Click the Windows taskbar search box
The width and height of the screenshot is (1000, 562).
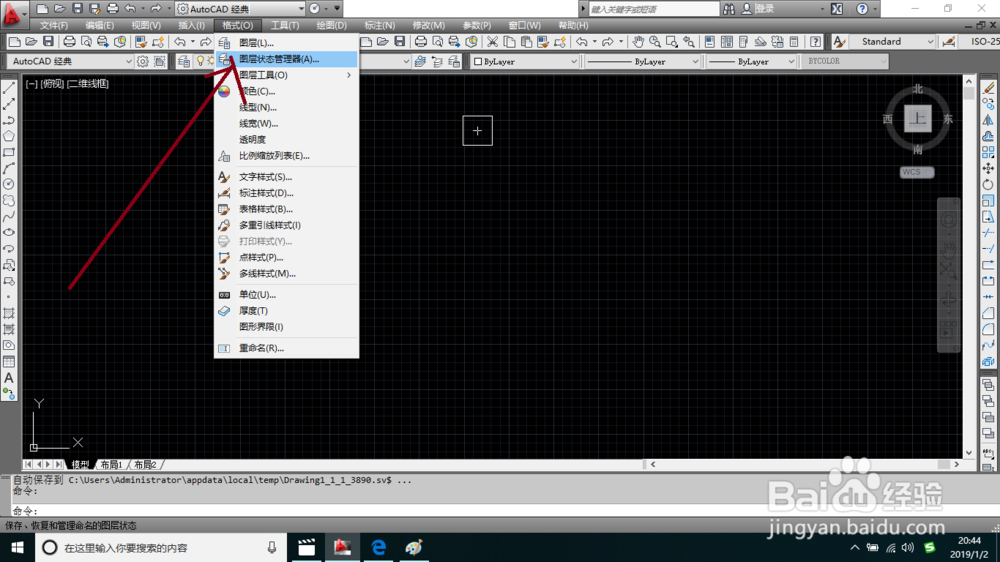point(159,547)
